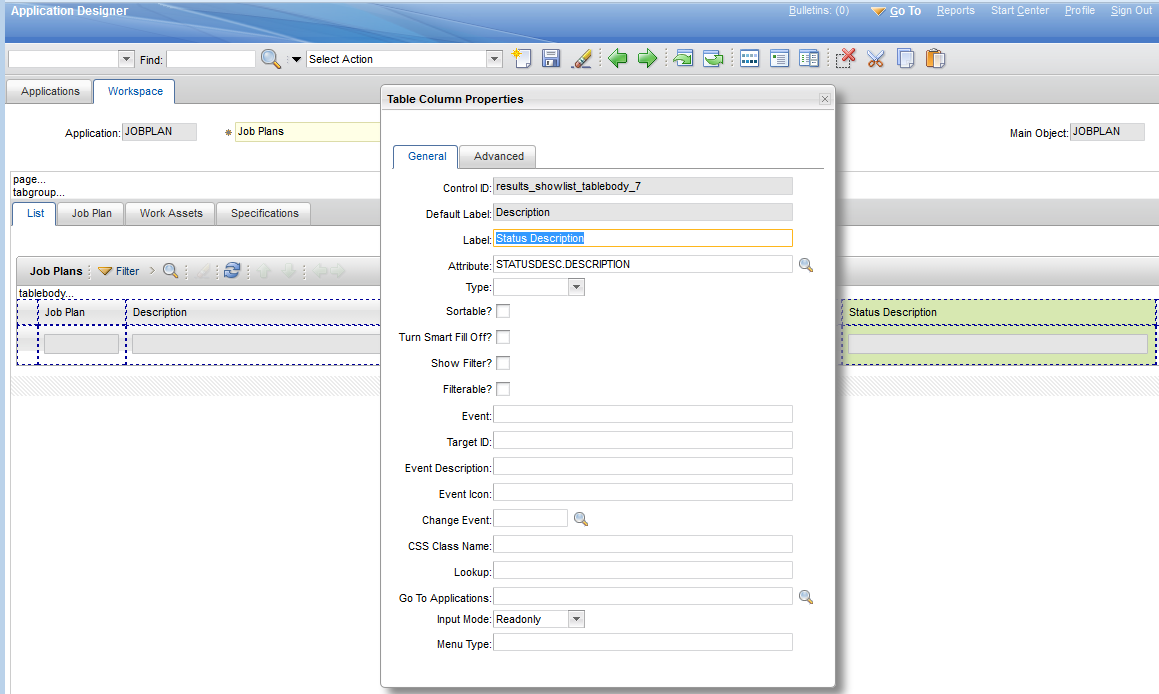The height and width of the screenshot is (694, 1159).
Task: Click the Find magnifier icon
Action: [x=267, y=58]
